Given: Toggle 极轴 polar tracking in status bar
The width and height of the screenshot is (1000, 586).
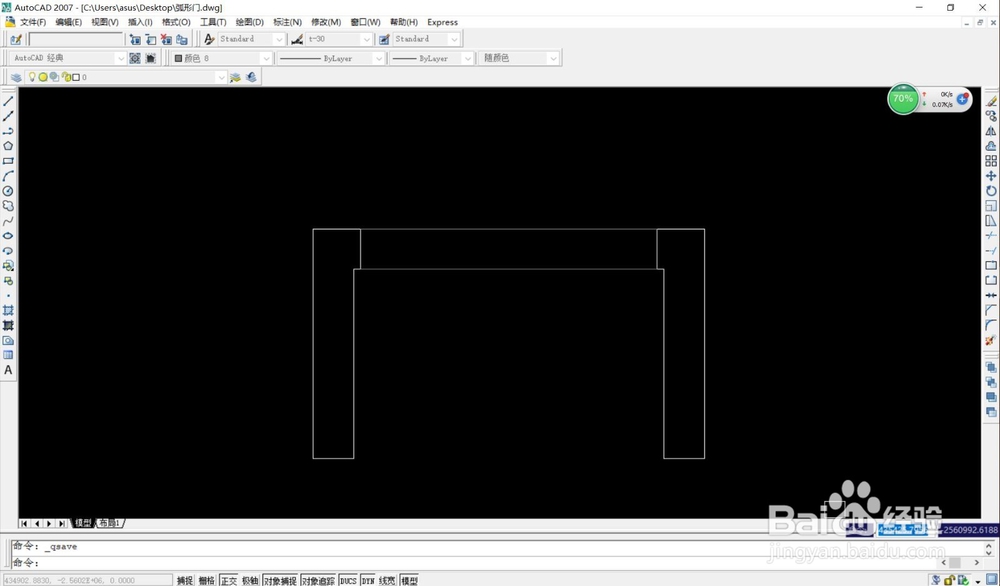Looking at the screenshot, I should click(x=250, y=580).
